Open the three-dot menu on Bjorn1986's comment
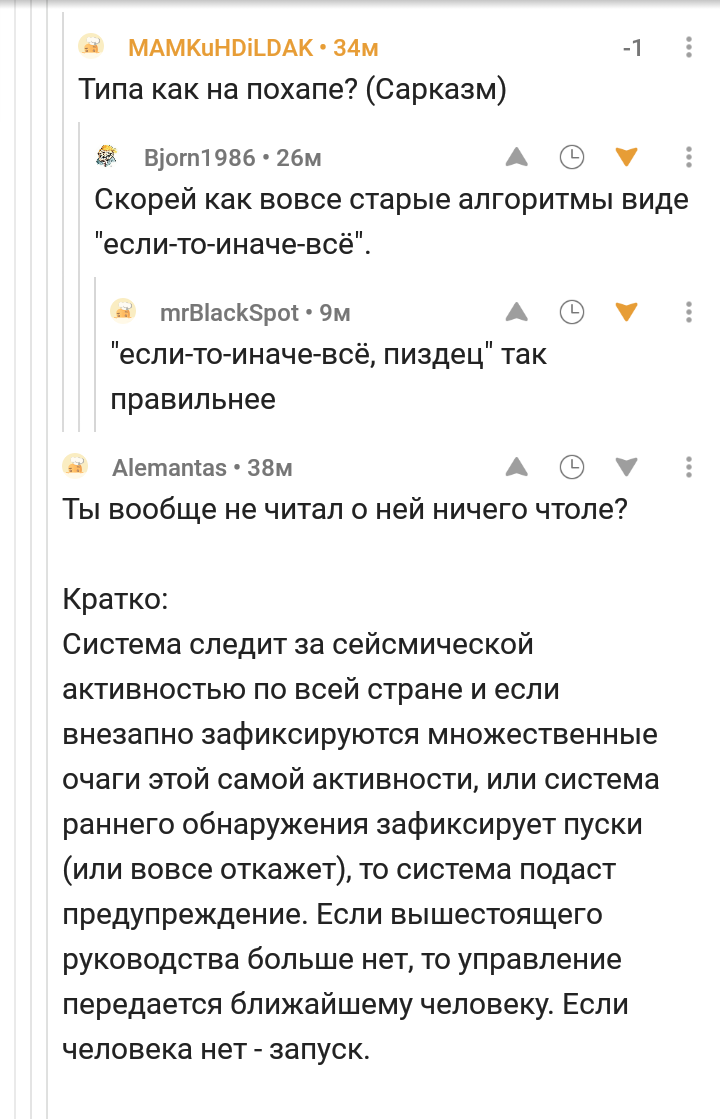 [689, 157]
